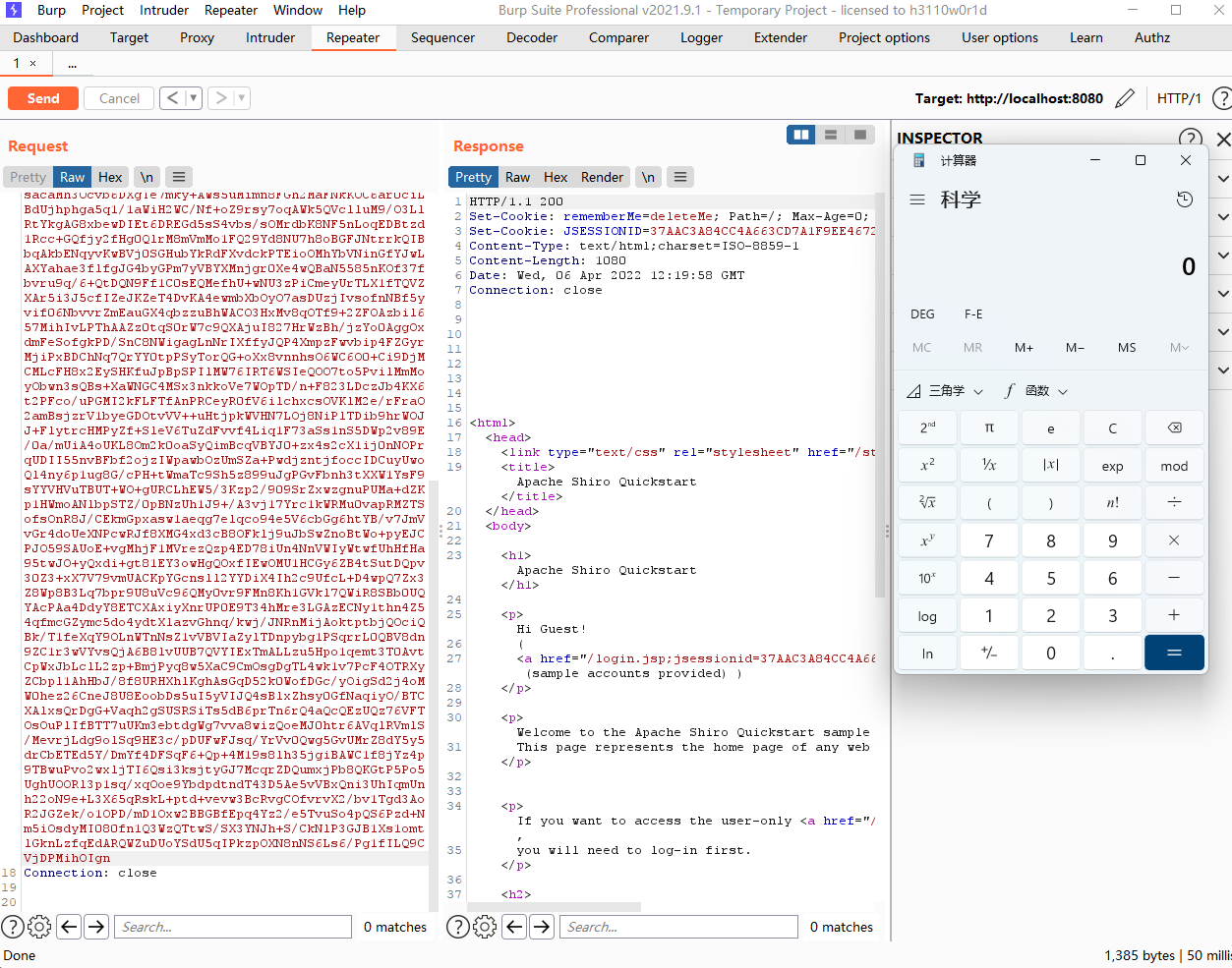1232x968 pixels.
Task: Go to previous match in Response search
Action: [515, 927]
